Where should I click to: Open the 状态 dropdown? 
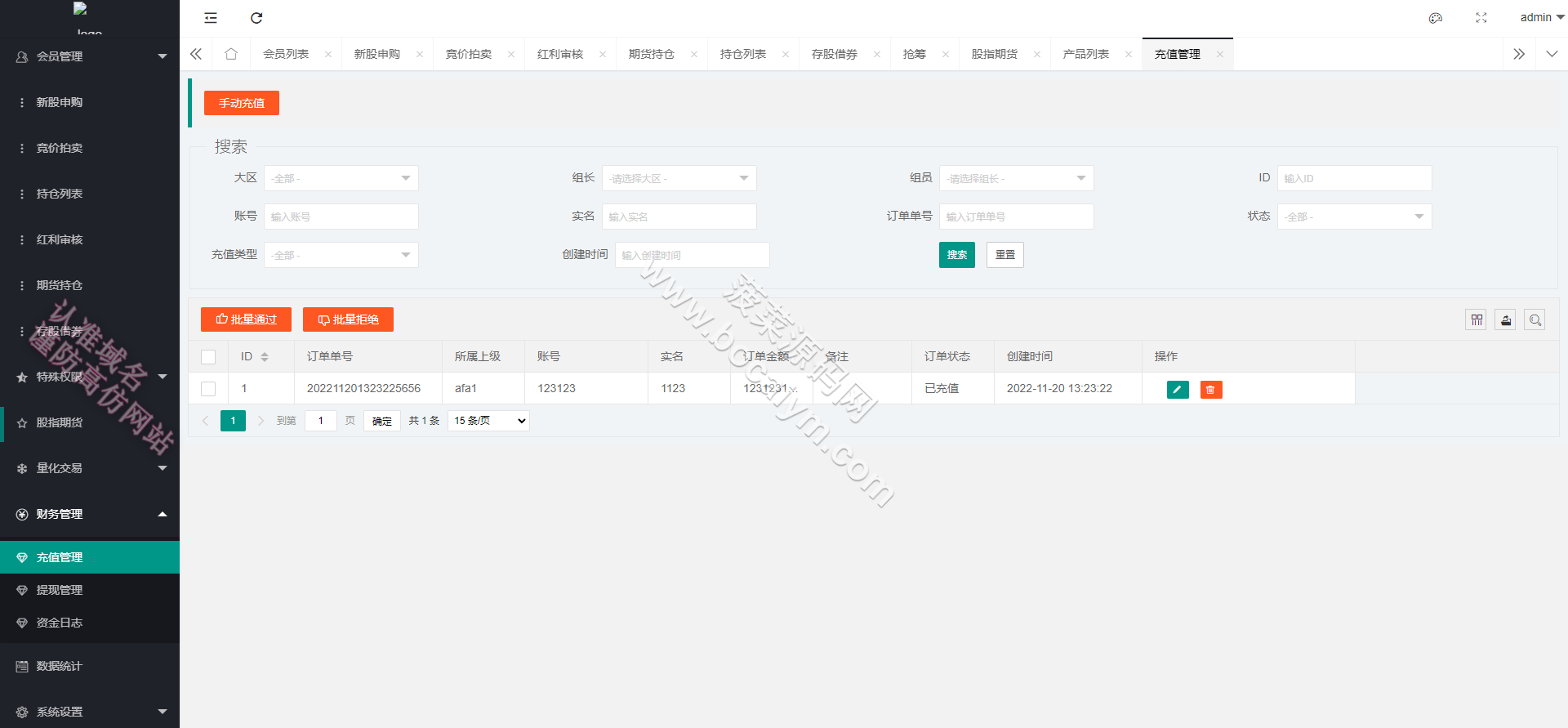point(1355,217)
